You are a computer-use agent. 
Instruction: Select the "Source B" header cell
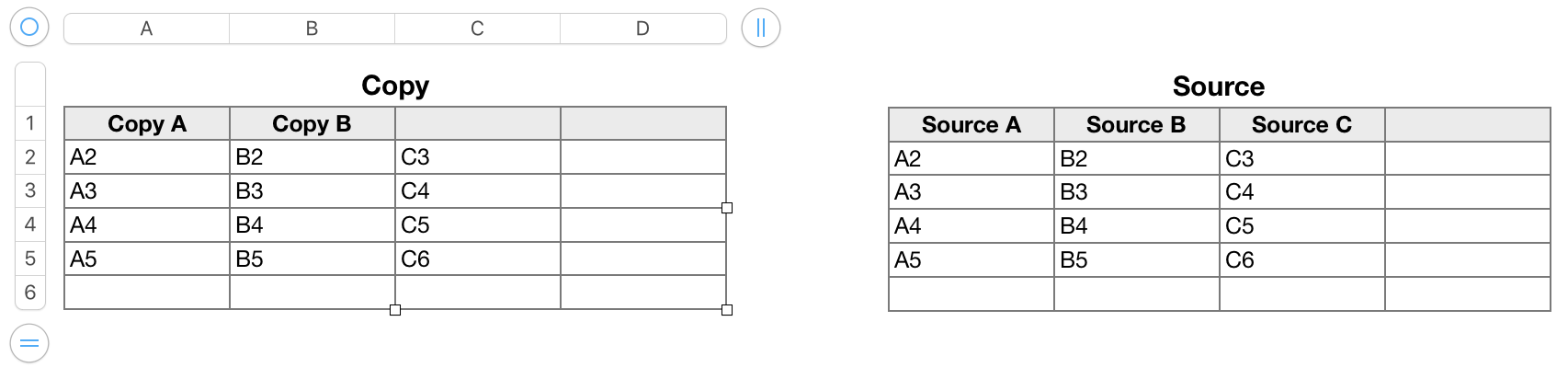(1136, 125)
